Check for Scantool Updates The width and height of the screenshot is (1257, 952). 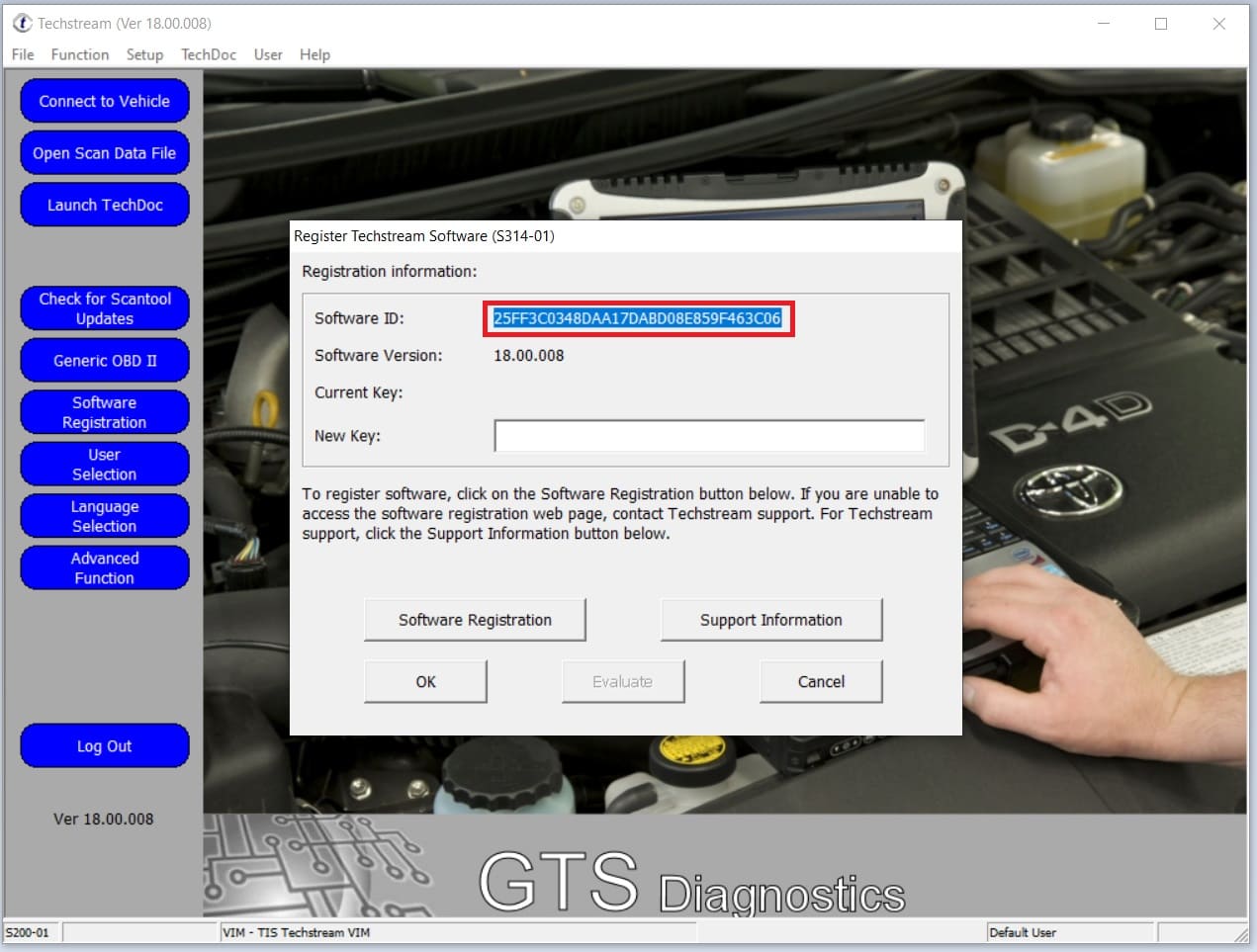click(105, 308)
